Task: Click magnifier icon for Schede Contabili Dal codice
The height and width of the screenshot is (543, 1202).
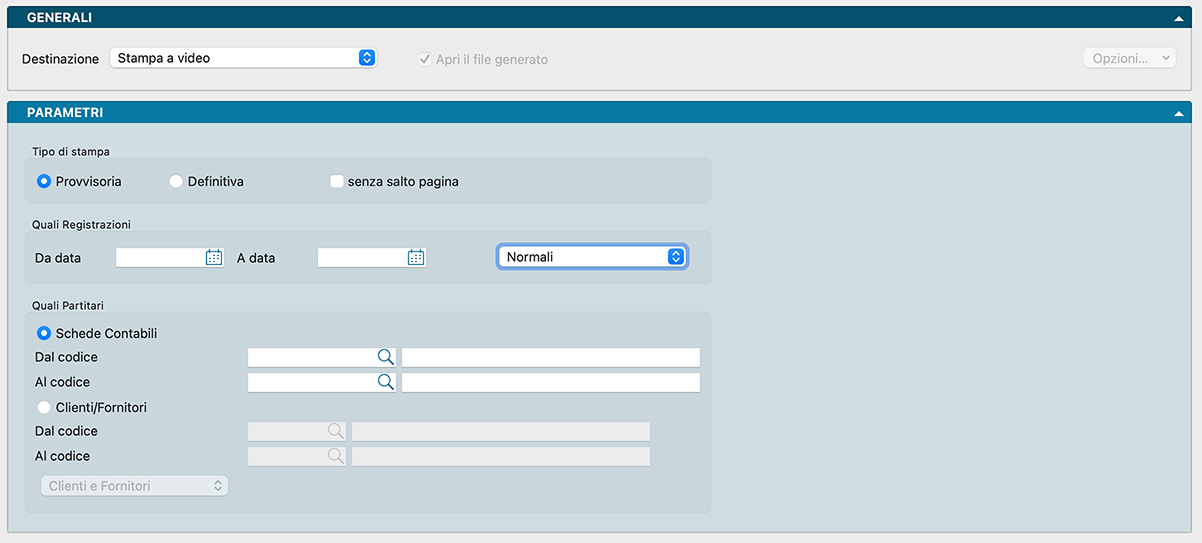Action: (385, 357)
